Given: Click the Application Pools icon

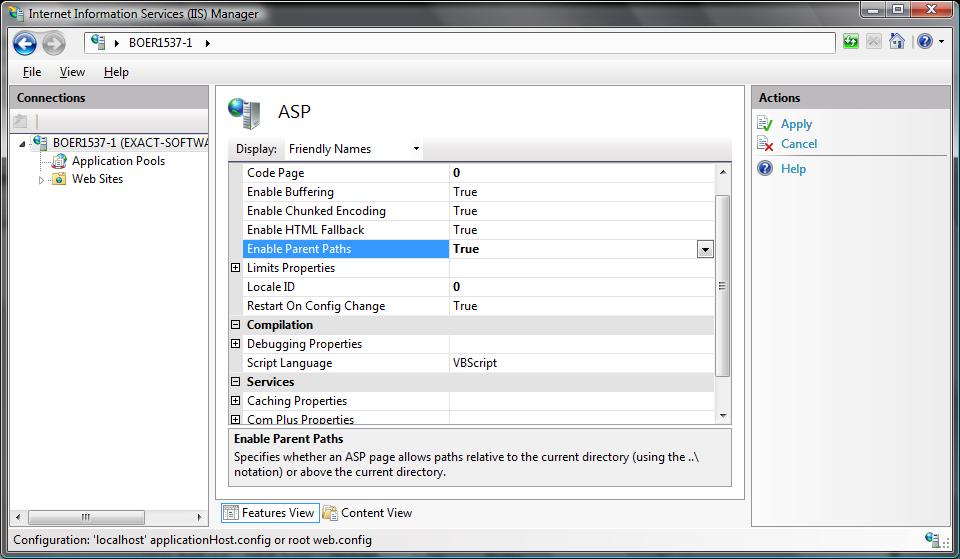Looking at the screenshot, I should (x=59, y=161).
